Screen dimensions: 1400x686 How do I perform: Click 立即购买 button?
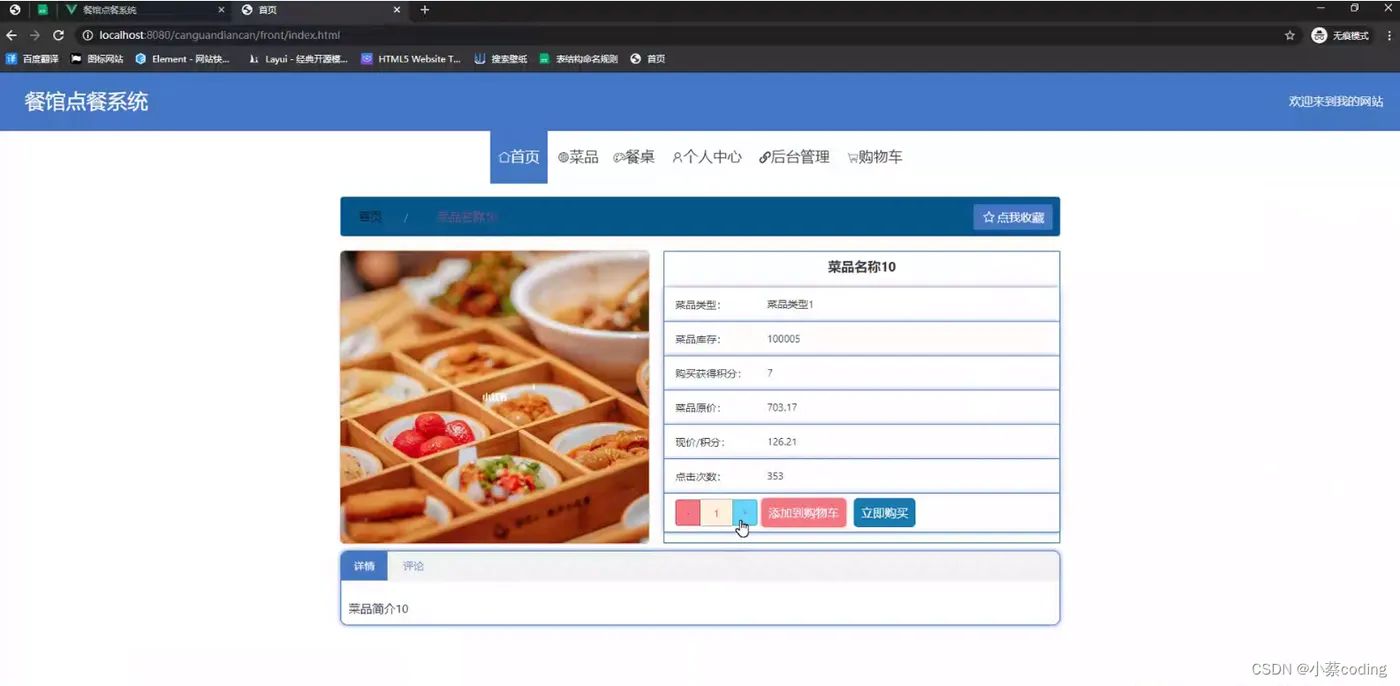point(885,513)
